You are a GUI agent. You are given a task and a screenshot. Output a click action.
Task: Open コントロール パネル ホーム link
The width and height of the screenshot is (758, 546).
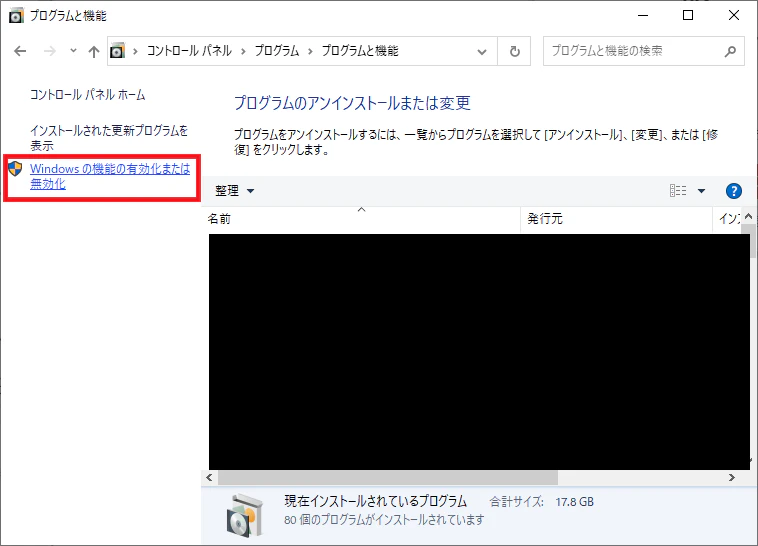pyautogui.click(x=87, y=95)
